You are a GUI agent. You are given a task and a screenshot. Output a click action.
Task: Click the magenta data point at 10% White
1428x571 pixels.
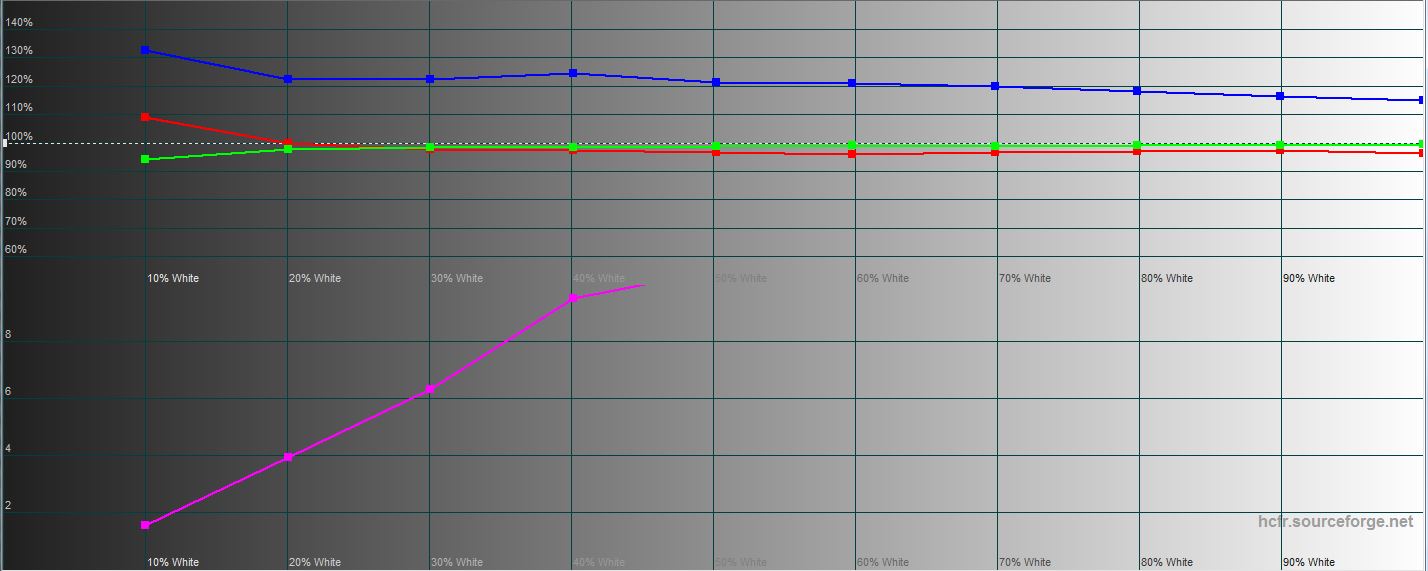[145, 525]
